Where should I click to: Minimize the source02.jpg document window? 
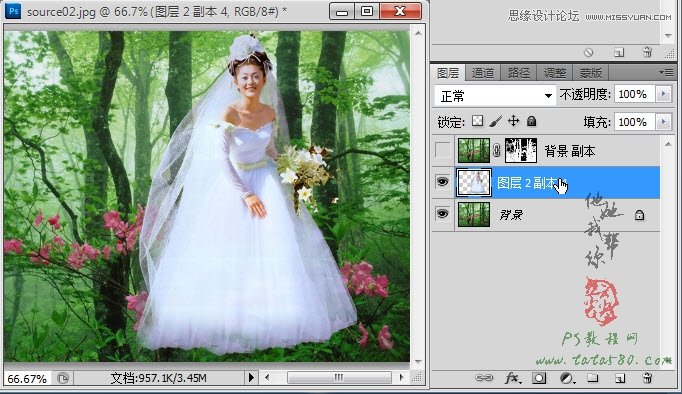point(342,11)
